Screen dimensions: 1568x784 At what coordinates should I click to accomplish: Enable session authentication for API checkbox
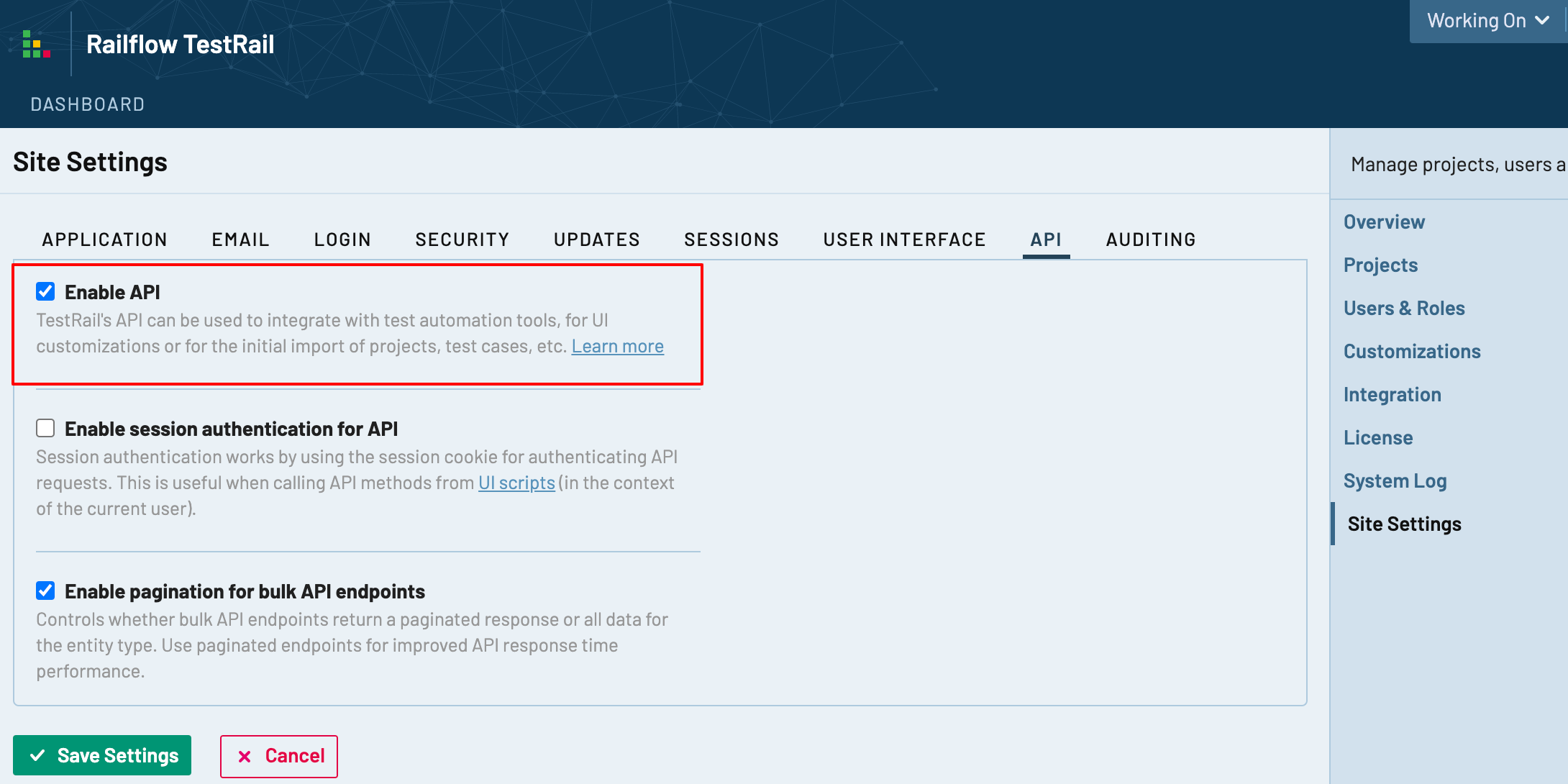tap(45, 429)
